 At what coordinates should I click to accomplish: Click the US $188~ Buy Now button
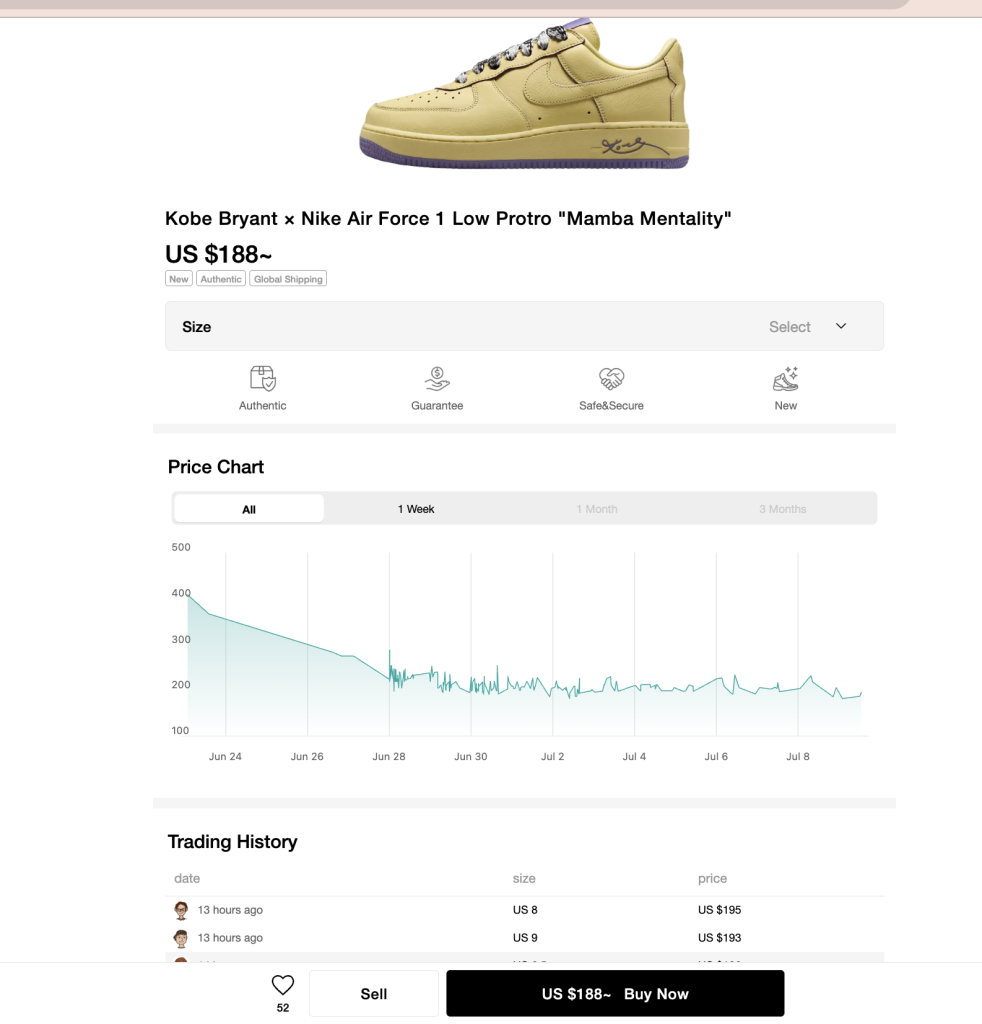[x=615, y=993]
